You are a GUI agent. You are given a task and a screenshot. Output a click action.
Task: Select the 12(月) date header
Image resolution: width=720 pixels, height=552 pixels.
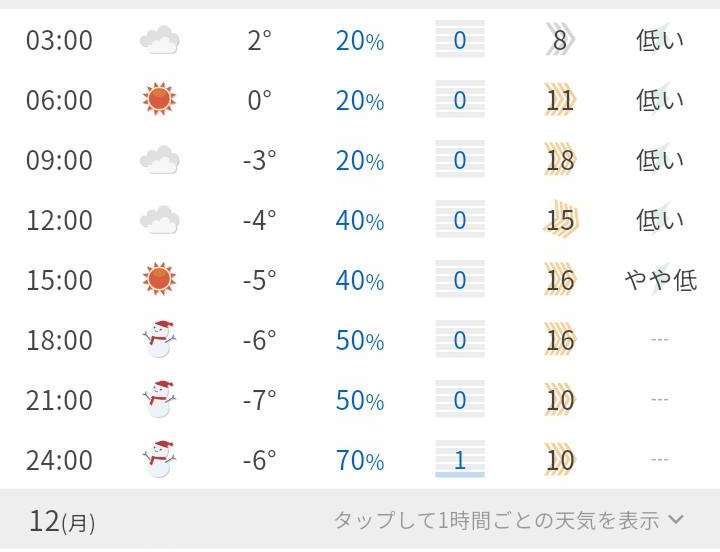pos(62,521)
